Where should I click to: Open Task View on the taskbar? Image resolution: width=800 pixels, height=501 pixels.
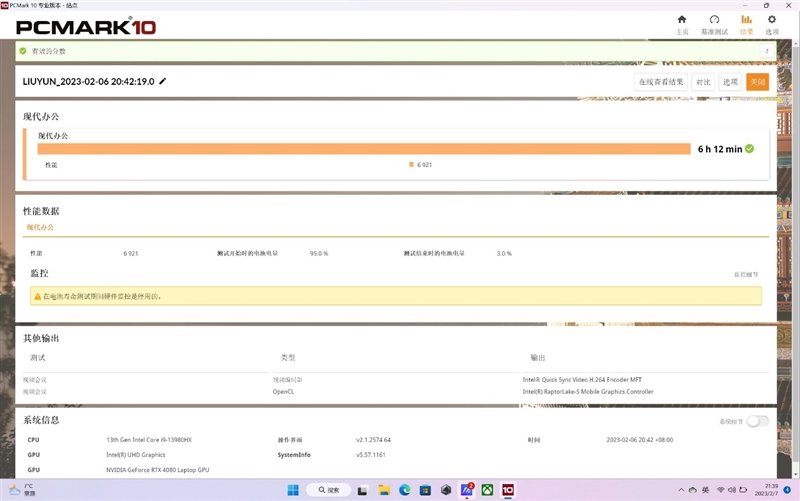pyautogui.click(x=362, y=490)
